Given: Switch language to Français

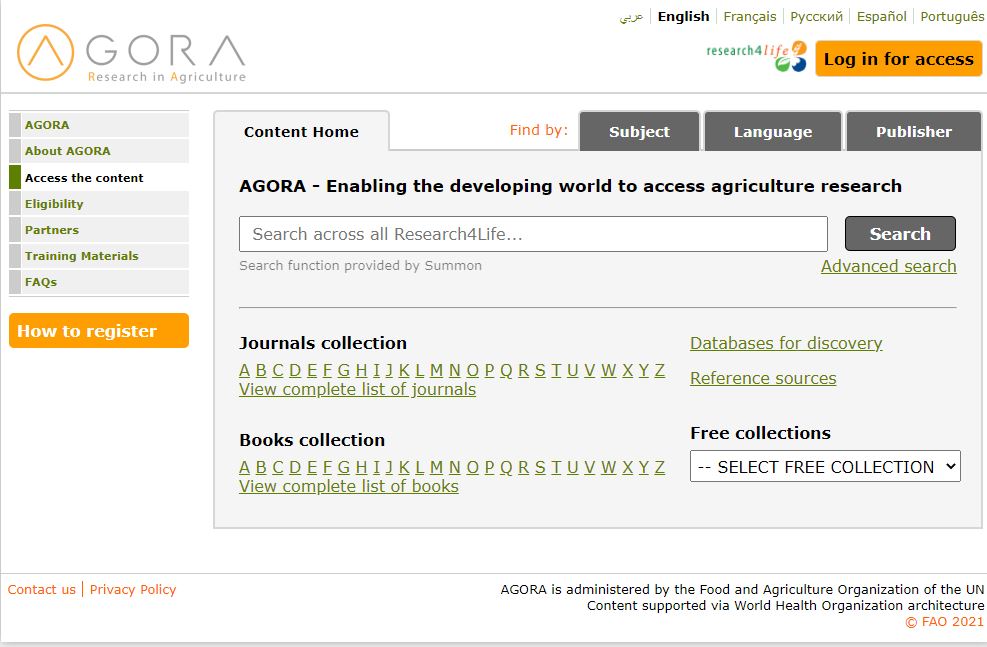Looking at the screenshot, I should [x=749, y=16].
